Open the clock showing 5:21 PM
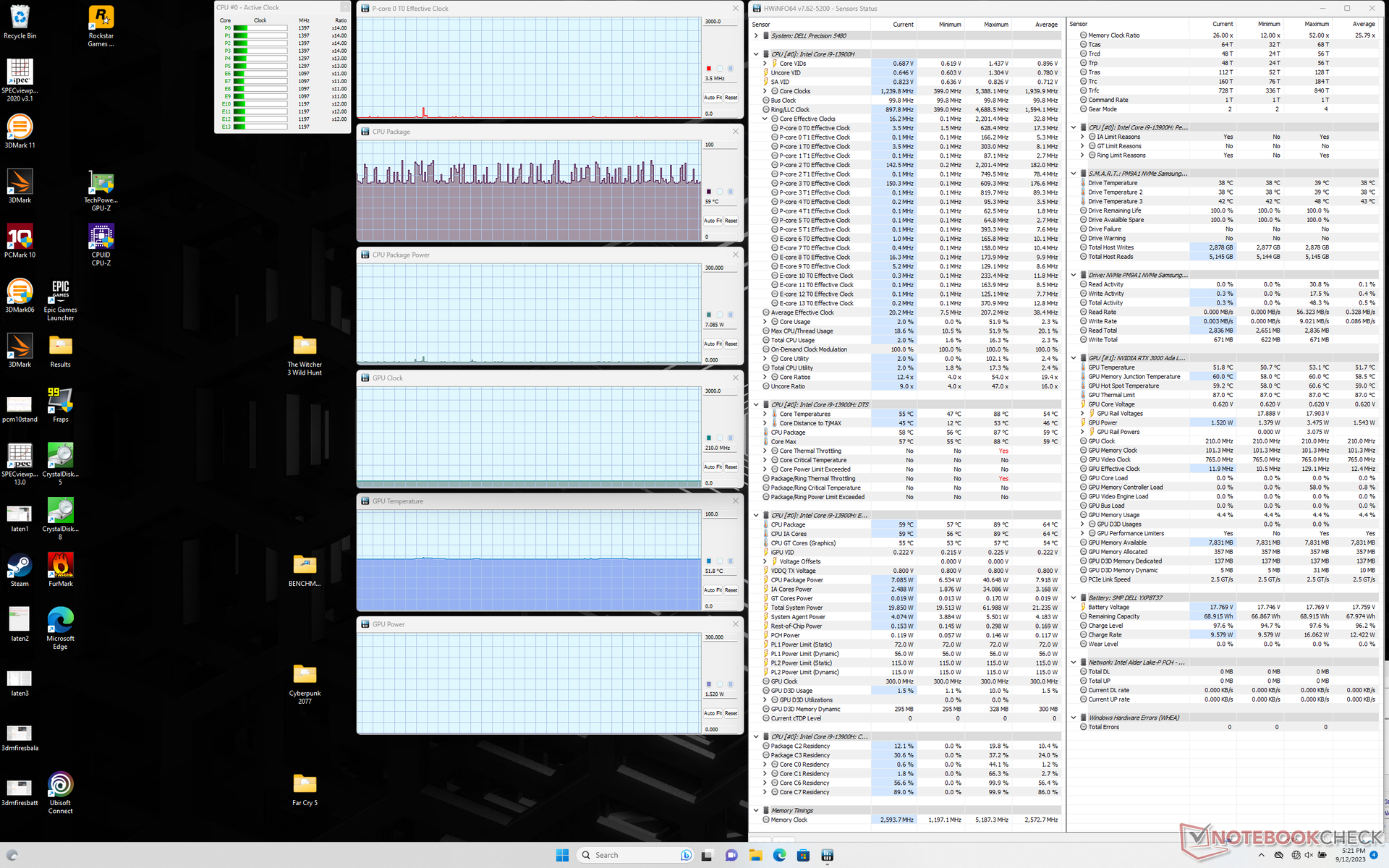The width and height of the screenshot is (1389, 868). point(1349,855)
